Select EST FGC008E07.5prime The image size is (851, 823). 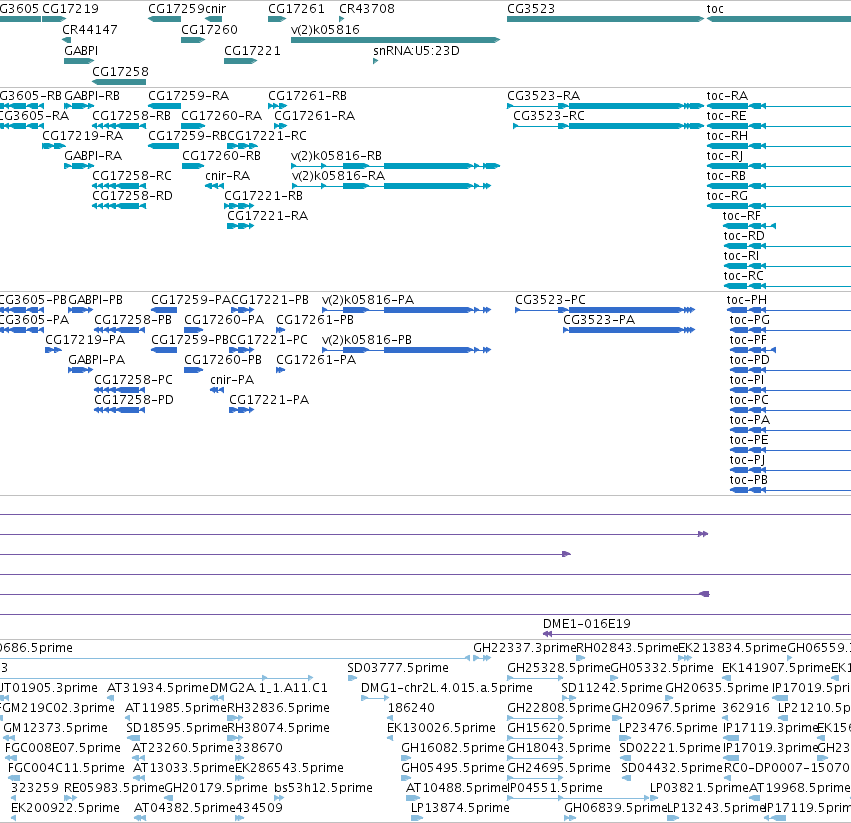click(62, 748)
